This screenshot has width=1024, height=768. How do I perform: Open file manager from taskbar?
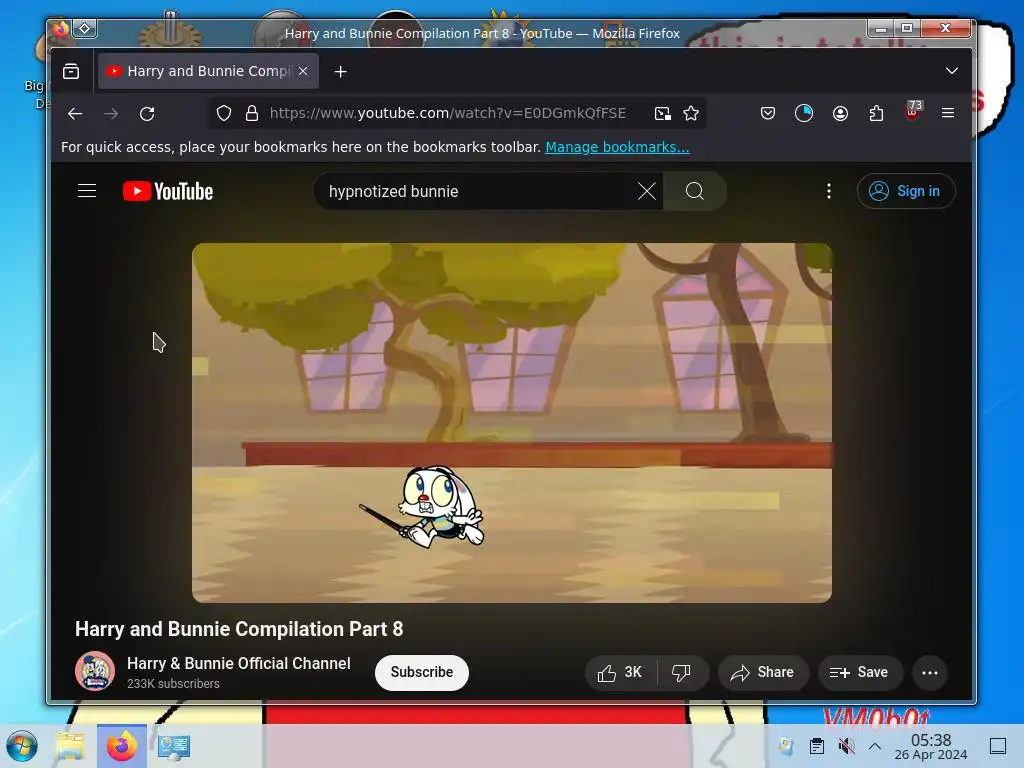coord(70,746)
